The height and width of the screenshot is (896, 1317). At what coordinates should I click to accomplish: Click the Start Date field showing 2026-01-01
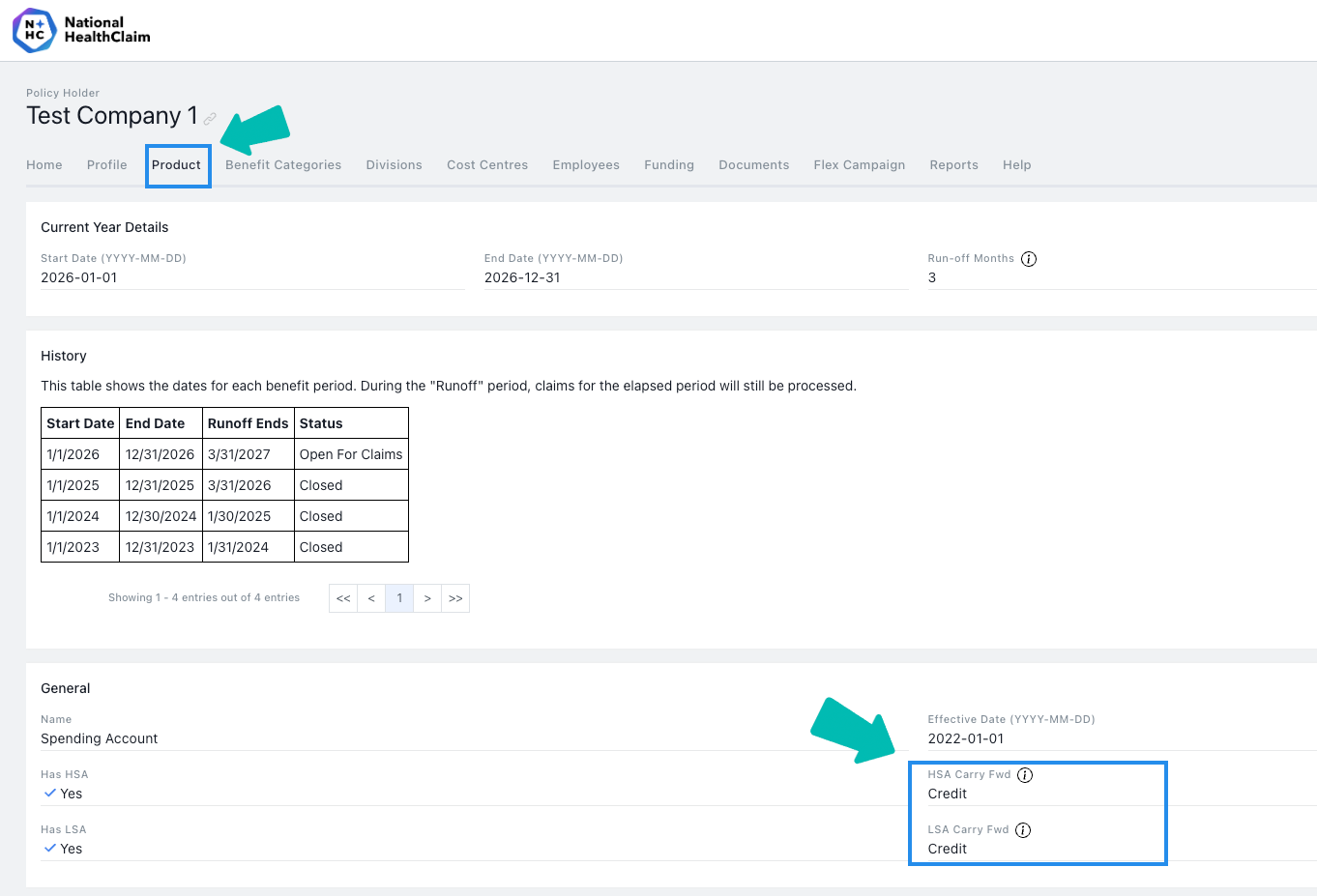point(252,278)
